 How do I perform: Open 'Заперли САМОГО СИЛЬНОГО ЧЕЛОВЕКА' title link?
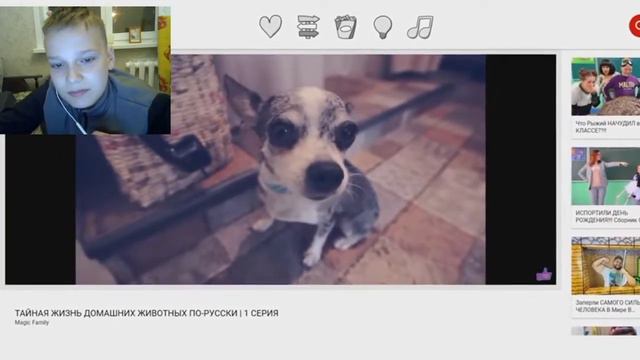[x=607, y=306]
